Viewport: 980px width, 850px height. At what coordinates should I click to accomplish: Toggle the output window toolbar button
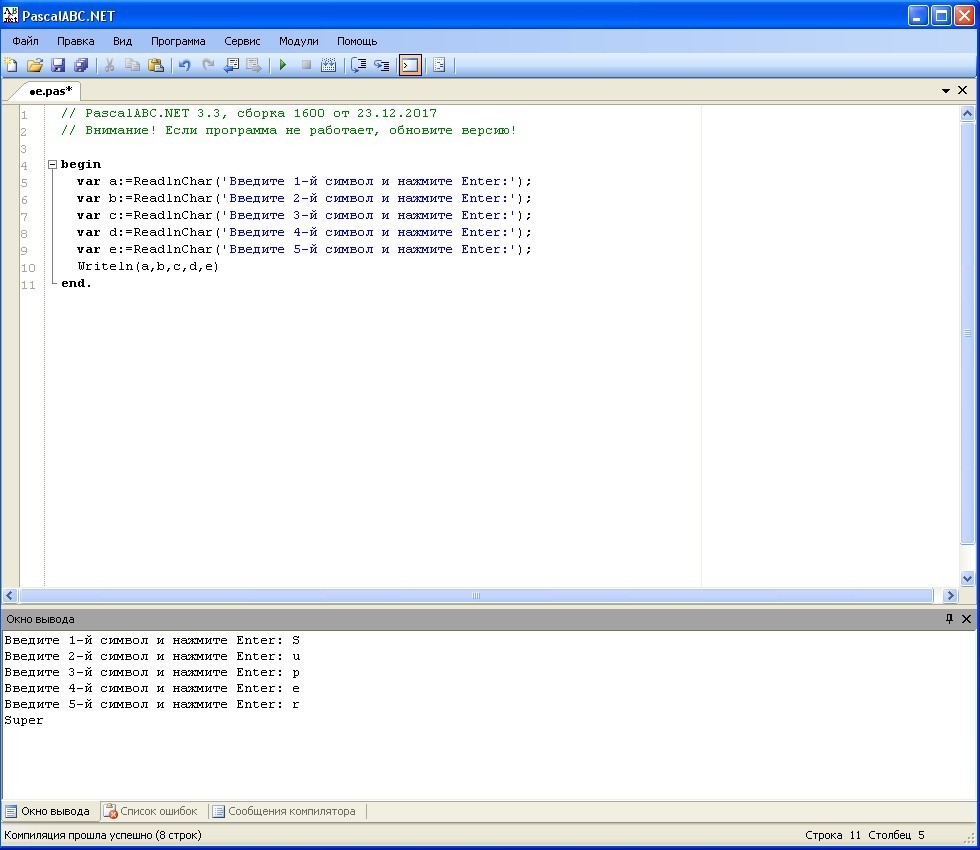[x=410, y=65]
